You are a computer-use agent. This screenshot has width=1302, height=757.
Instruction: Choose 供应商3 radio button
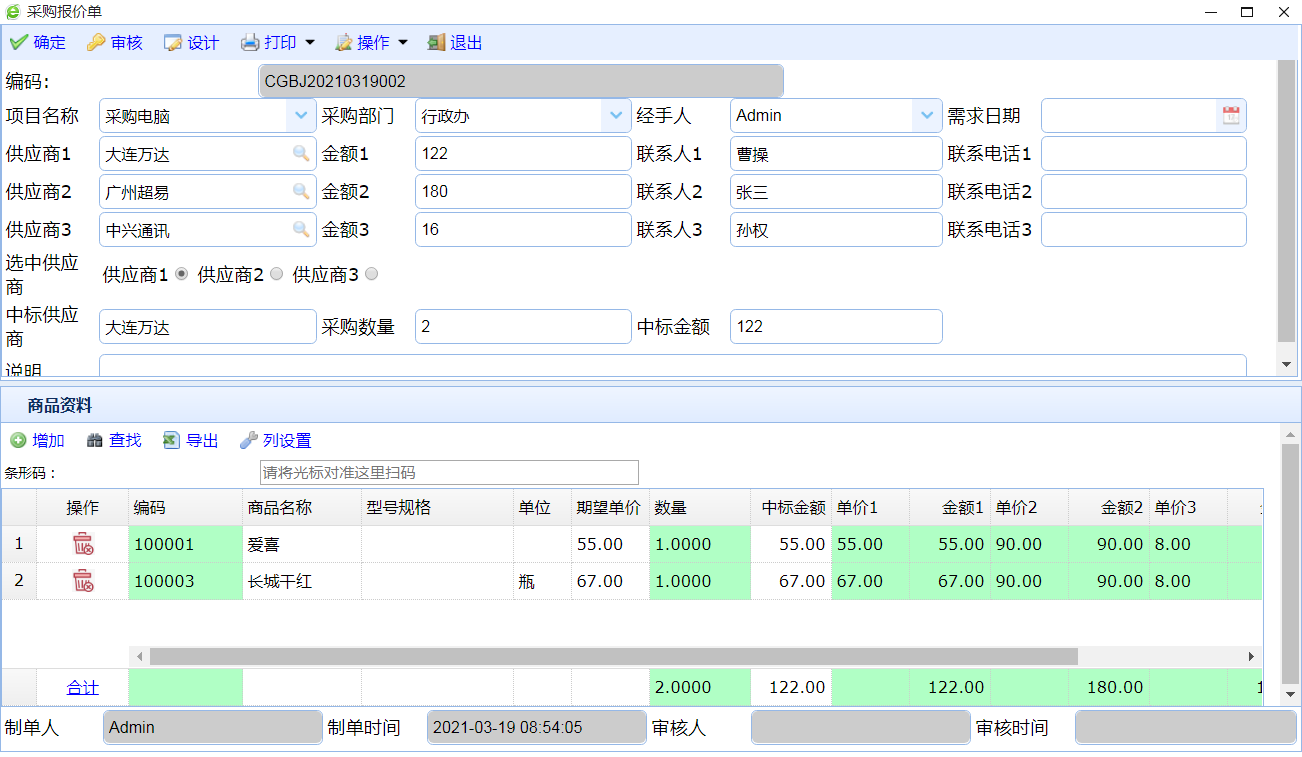pyautogui.click(x=372, y=274)
